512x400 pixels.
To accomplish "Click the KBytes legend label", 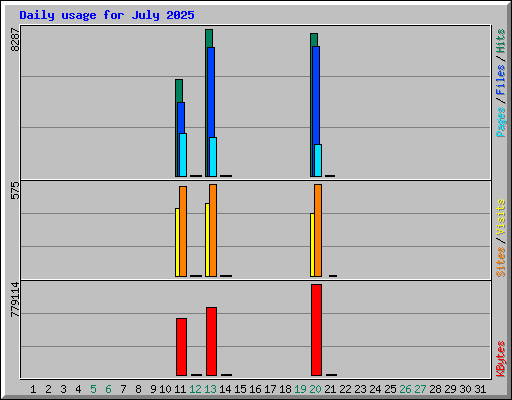I will (500, 359).
